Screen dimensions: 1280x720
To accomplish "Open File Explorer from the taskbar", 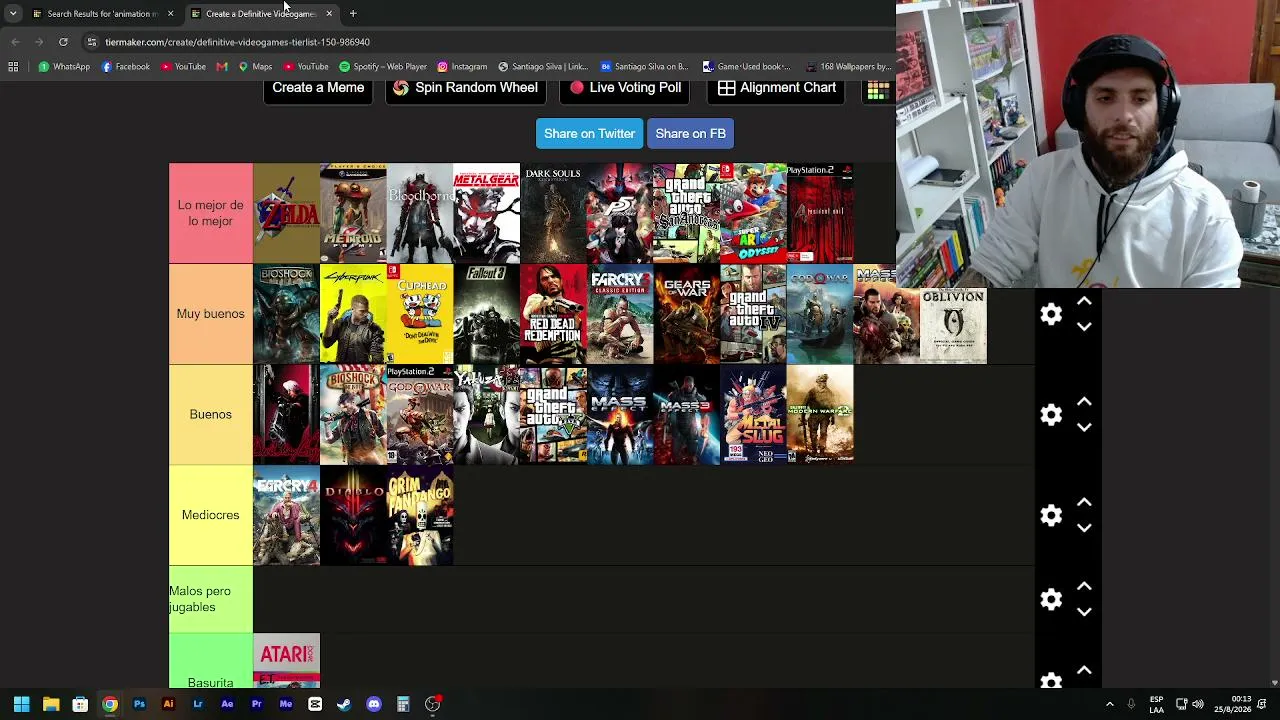I will (51, 704).
